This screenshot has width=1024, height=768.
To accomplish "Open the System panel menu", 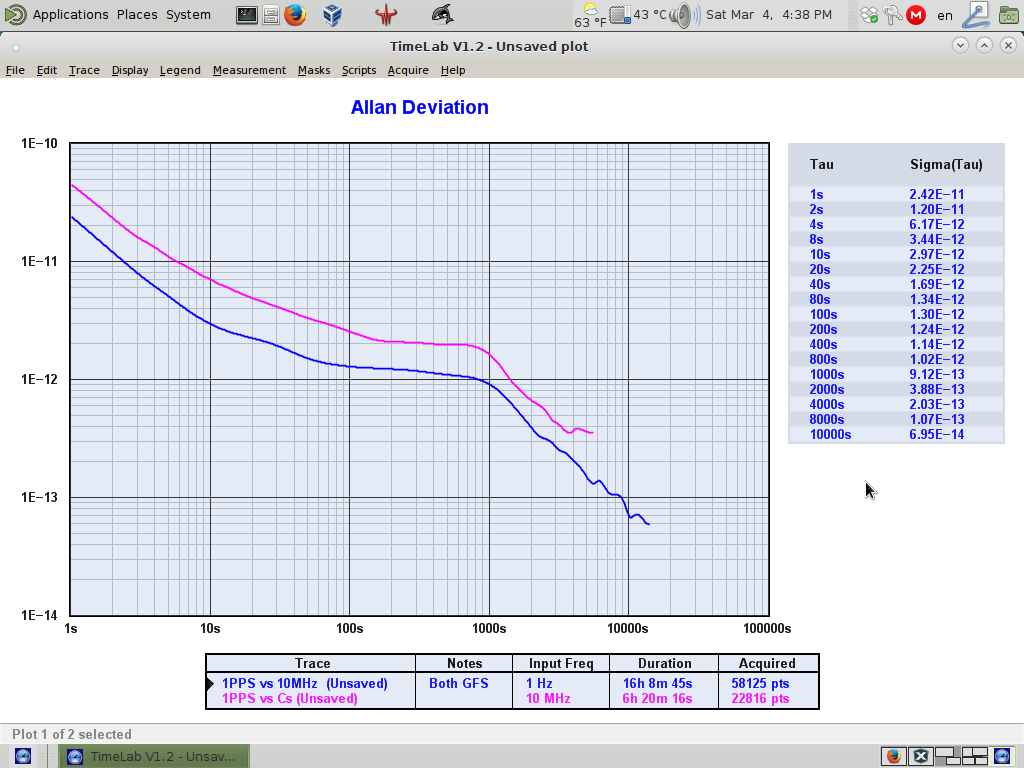I will 188,14.
